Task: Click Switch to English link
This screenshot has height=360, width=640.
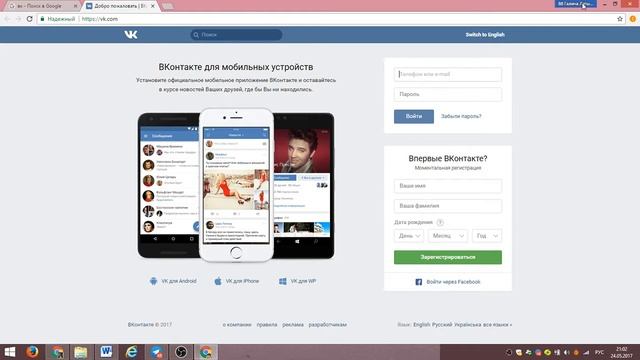Action: click(x=485, y=35)
